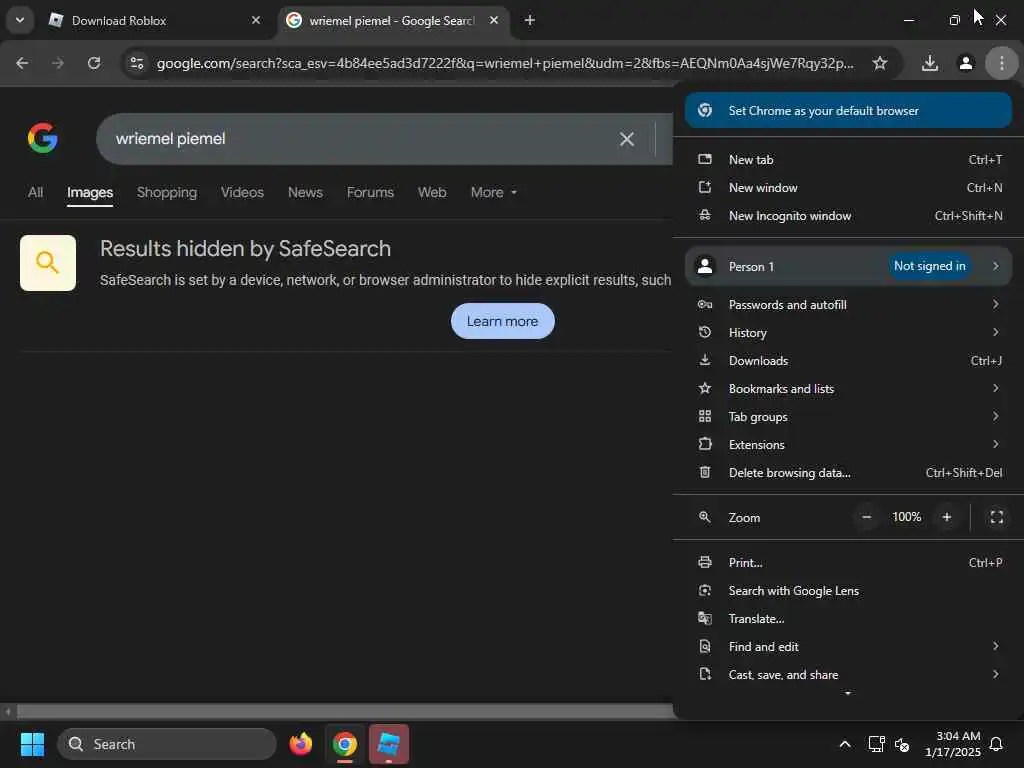Open the Roblox installer taskbar icon

[x=389, y=744]
